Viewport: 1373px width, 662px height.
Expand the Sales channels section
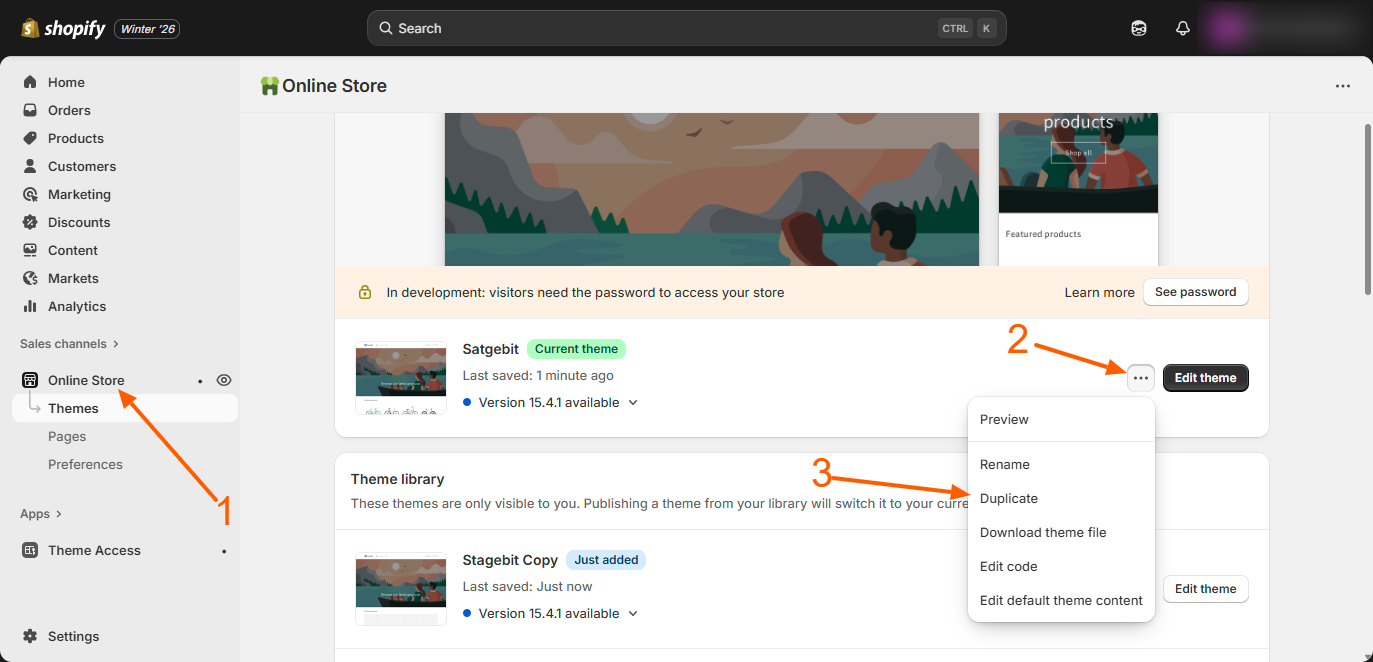pyautogui.click(x=69, y=344)
